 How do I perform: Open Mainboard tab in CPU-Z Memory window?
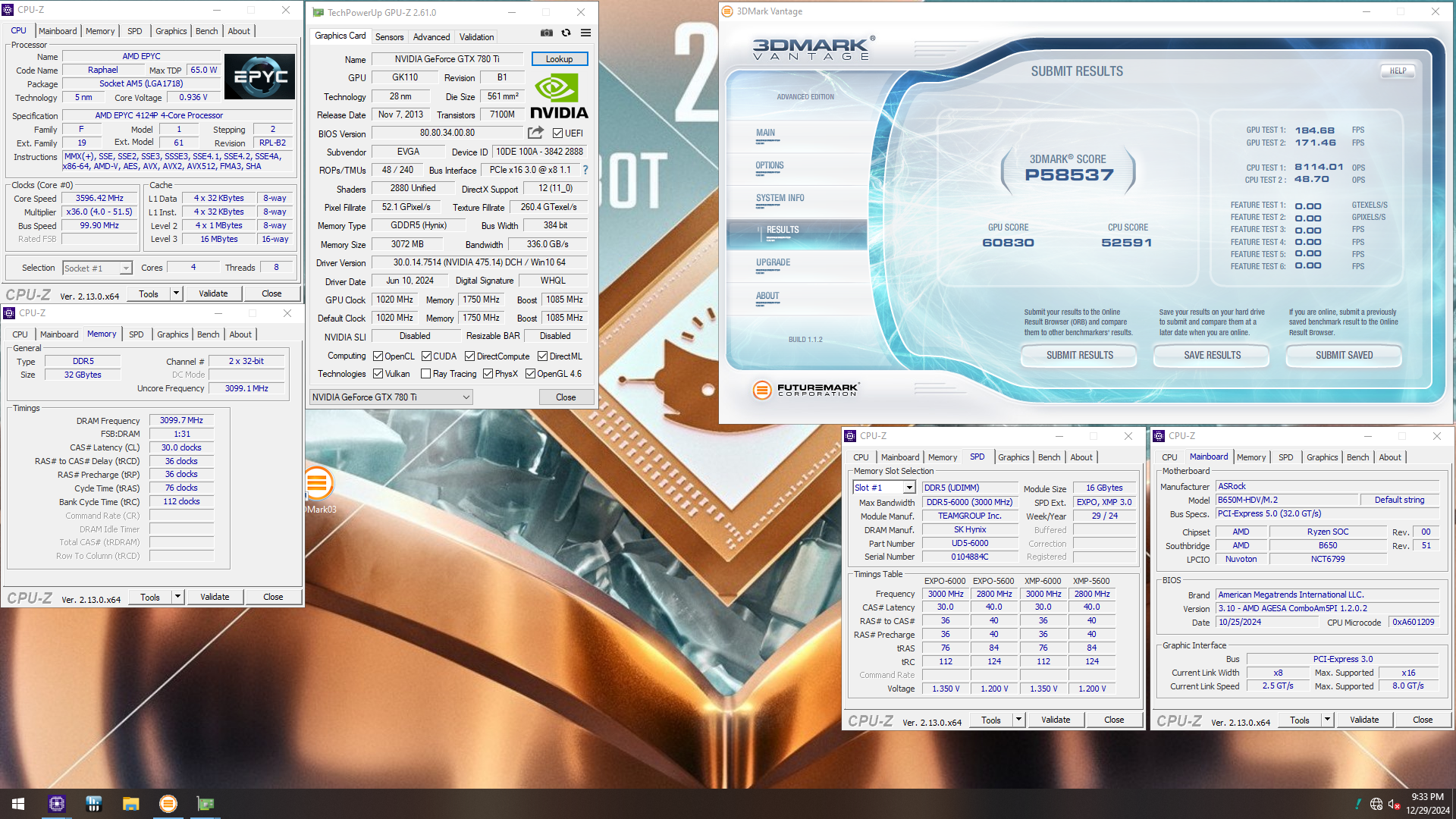59,334
